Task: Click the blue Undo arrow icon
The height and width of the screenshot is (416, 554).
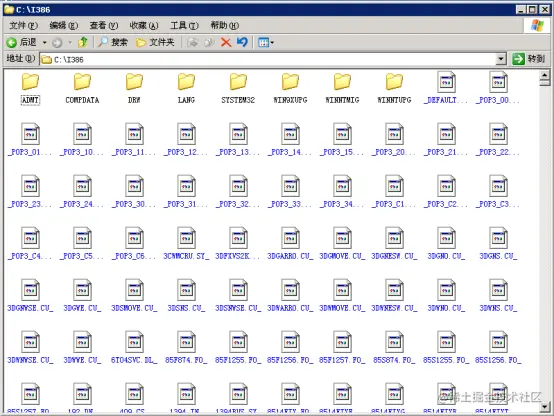Action: coord(242,42)
